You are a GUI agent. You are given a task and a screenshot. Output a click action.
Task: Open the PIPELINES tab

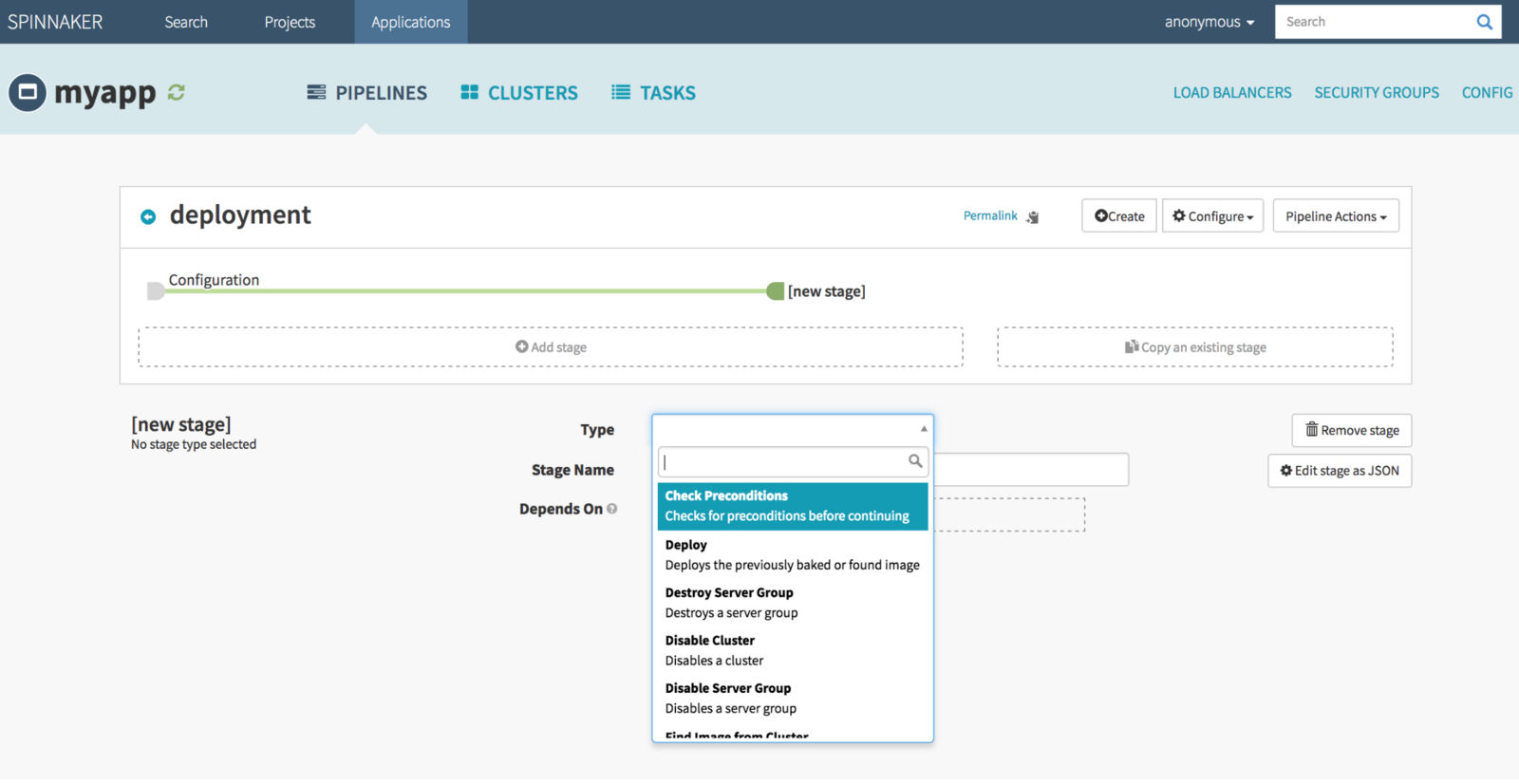tap(367, 93)
